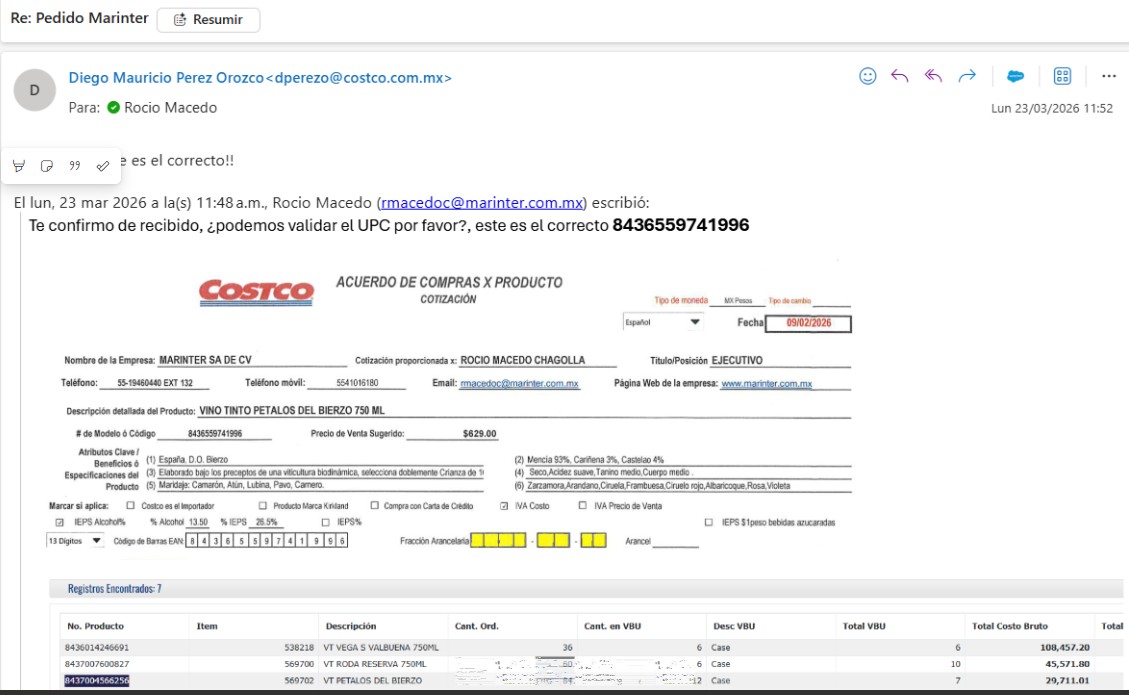Expand the Español language dropdown

(x=694, y=322)
